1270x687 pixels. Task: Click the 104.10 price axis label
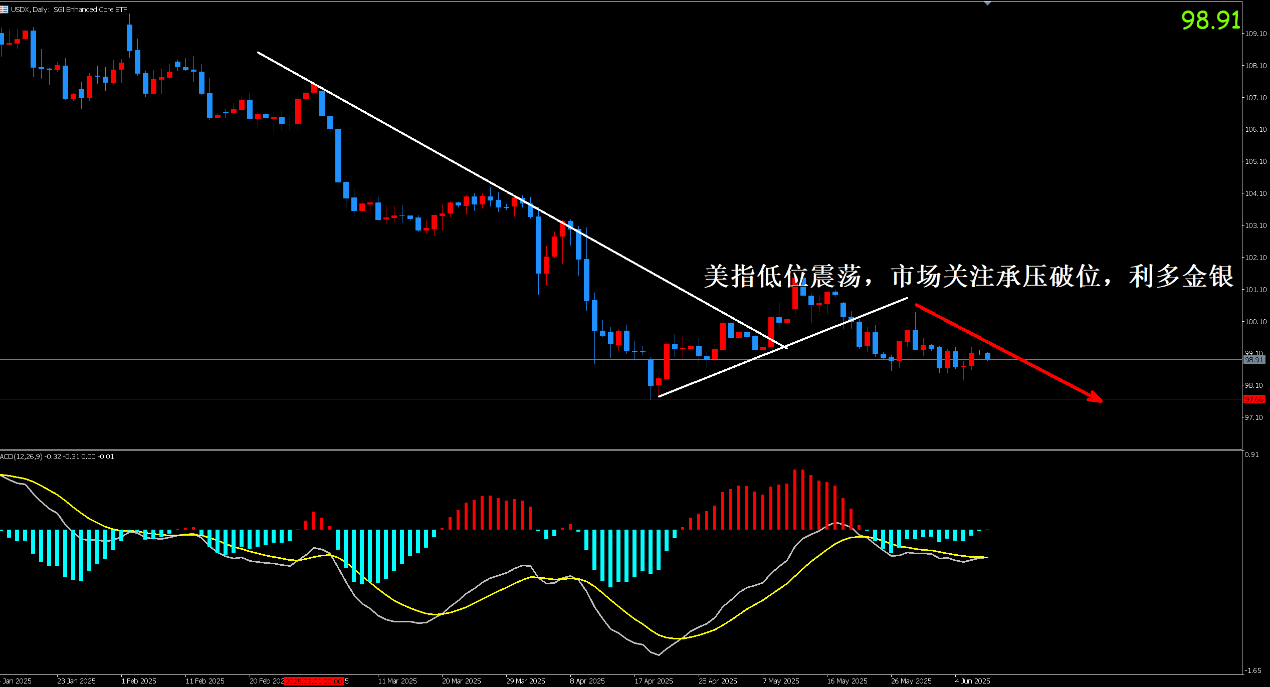pyautogui.click(x=1256, y=193)
